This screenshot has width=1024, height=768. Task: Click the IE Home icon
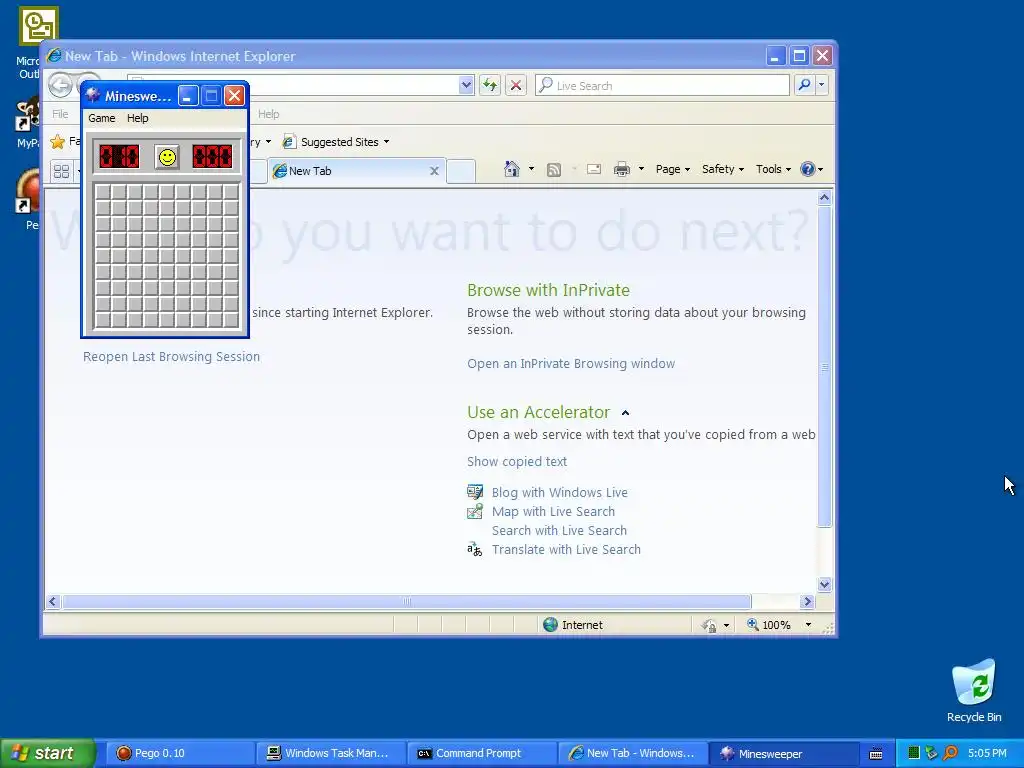click(511, 169)
